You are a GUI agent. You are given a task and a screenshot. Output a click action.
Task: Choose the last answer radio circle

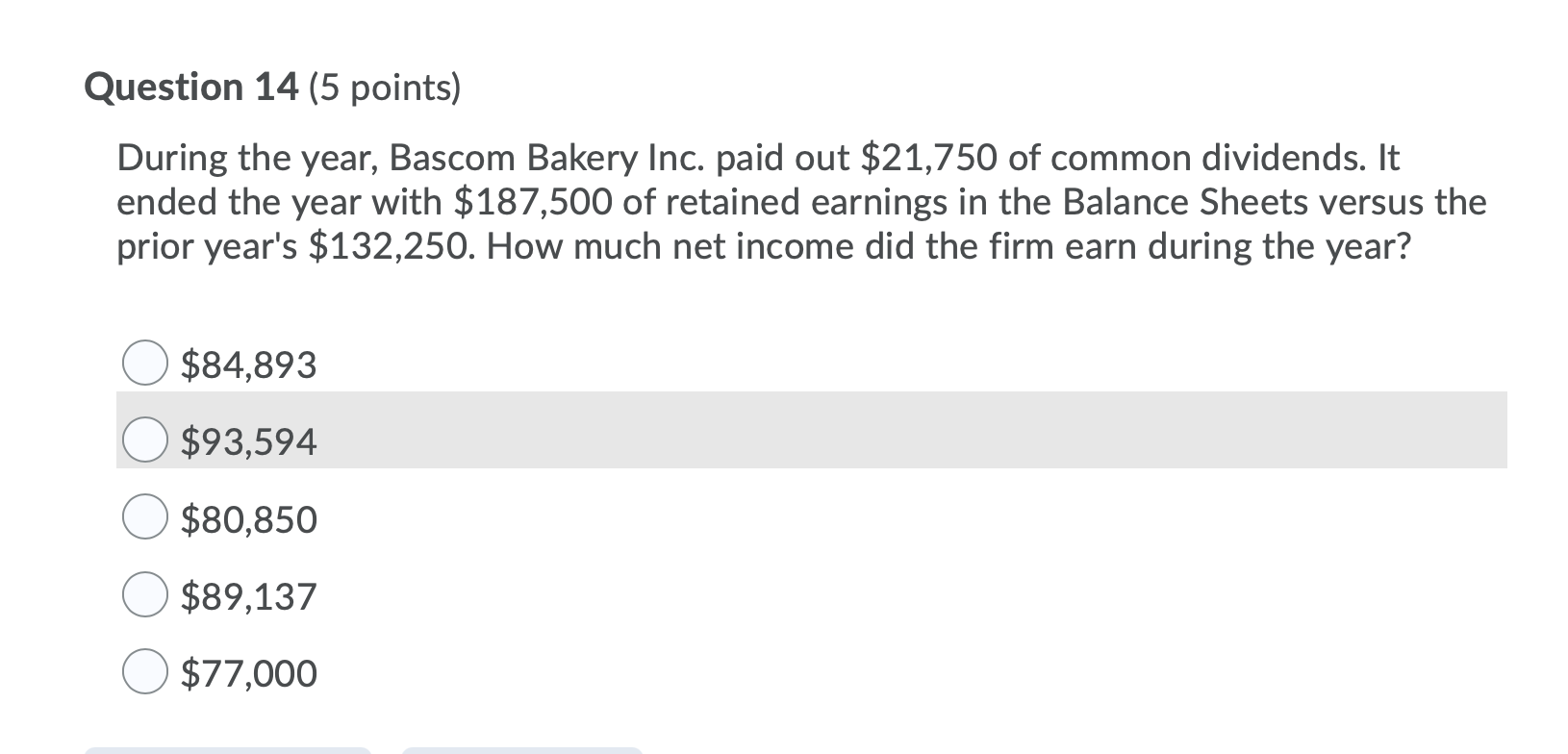point(144,673)
